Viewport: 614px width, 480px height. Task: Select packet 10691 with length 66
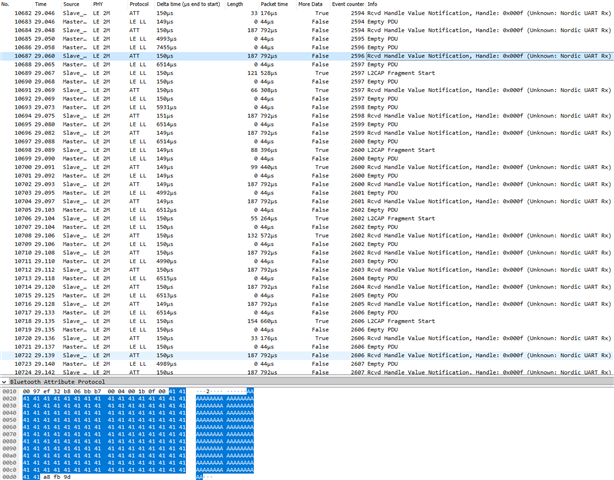pos(307,90)
